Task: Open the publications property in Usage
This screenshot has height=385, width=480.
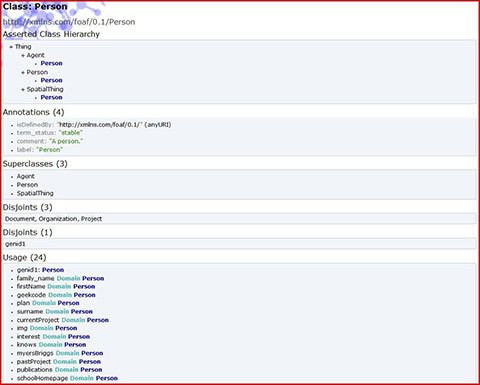Action: click(x=34, y=370)
